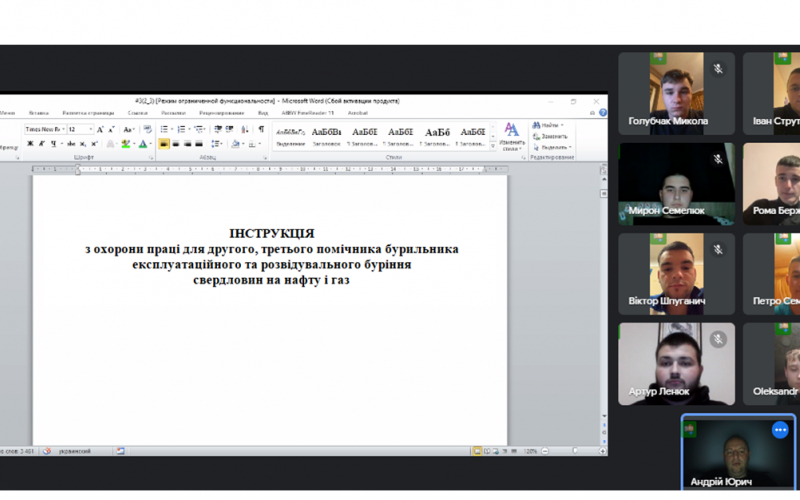Toggle underline (Ч) formatting
The height and width of the screenshot is (500, 800).
(x=54, y=144)
